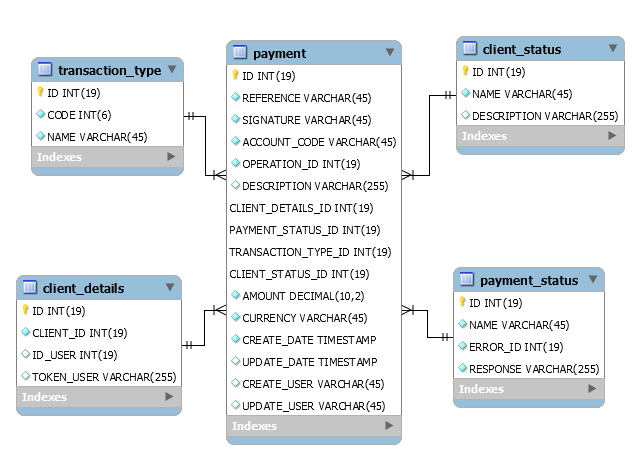Select the TOKEN_USER VARCHAR(255) column

[x=104, y=376]
